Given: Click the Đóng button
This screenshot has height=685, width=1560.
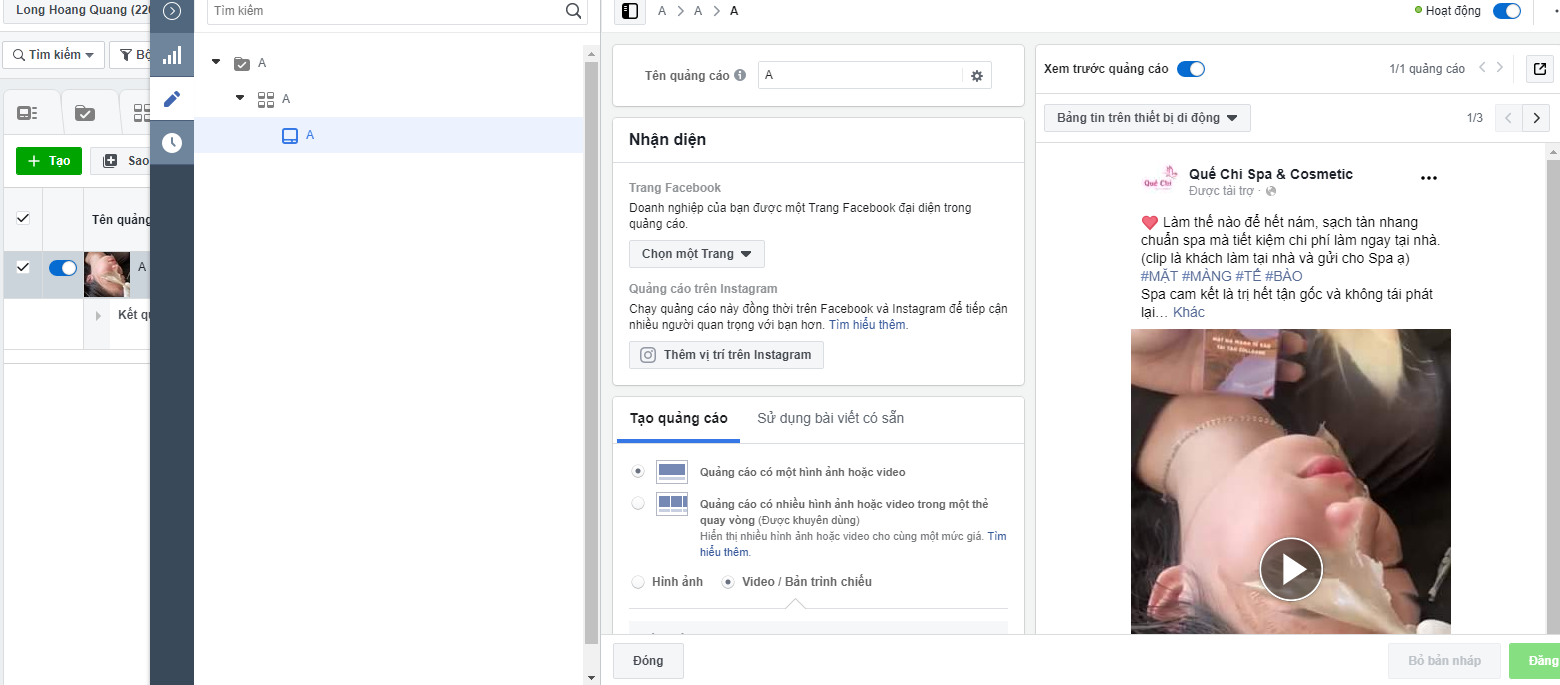Looking at the screenshot, I should 648,661.
